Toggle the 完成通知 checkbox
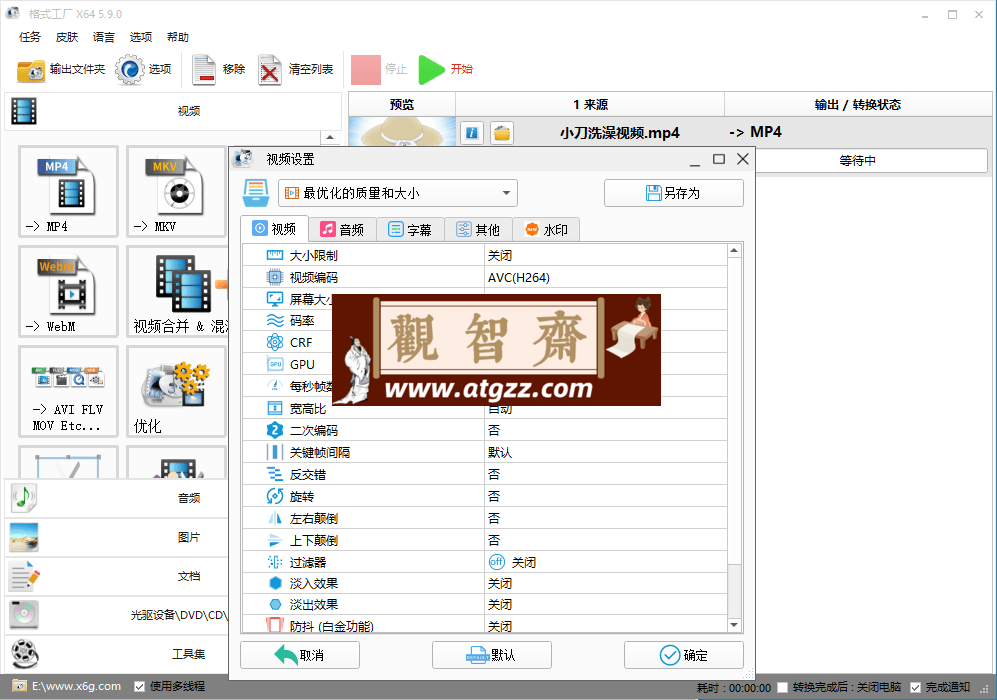Viewport: 997px width, 700px height. [916, 687]
